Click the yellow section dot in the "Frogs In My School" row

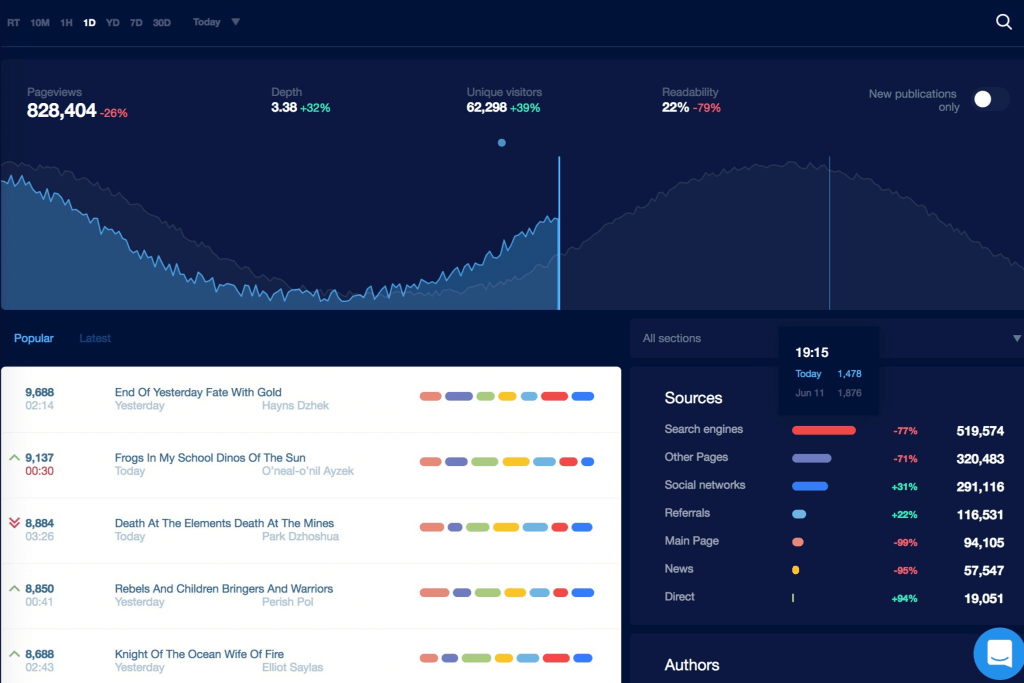click(516, 462)
